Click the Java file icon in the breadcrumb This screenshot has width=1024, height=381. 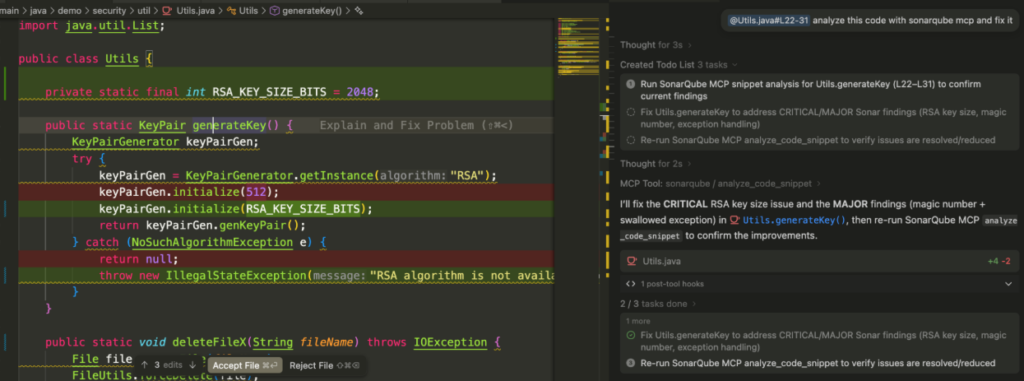(x=167, y=10)
